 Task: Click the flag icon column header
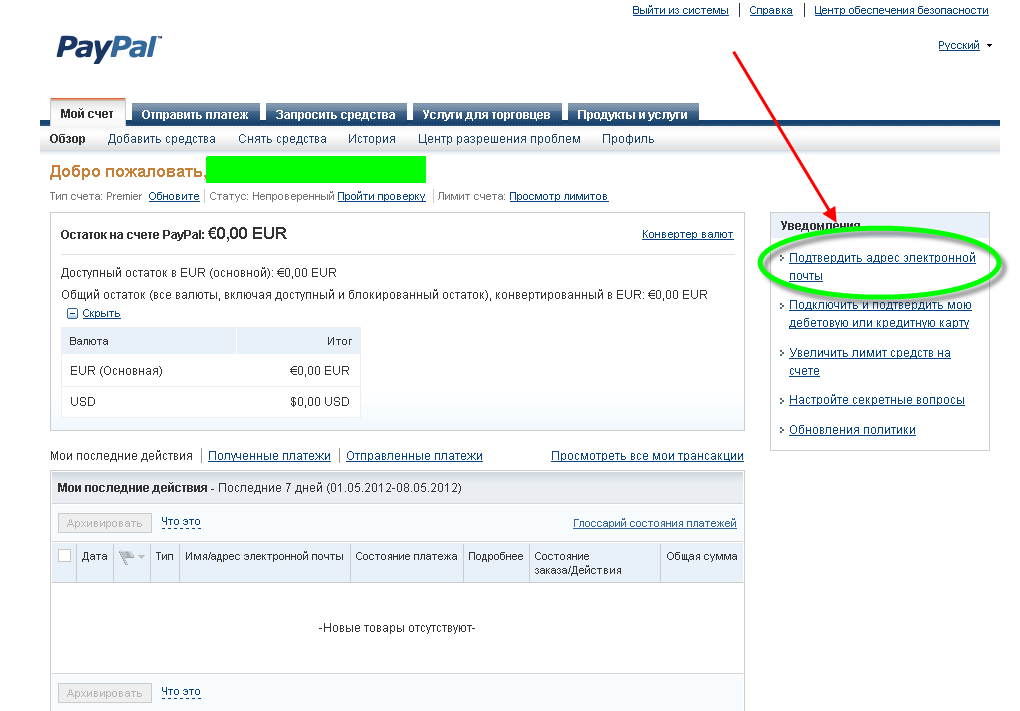click(x=126, y=556)
